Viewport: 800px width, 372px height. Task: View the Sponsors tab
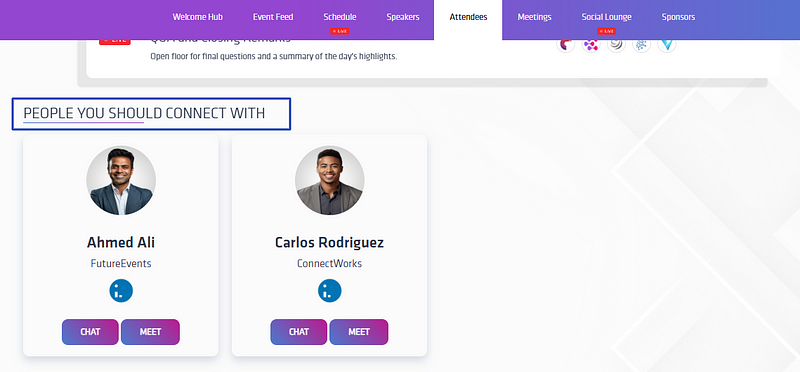click(x=678, y=17)
